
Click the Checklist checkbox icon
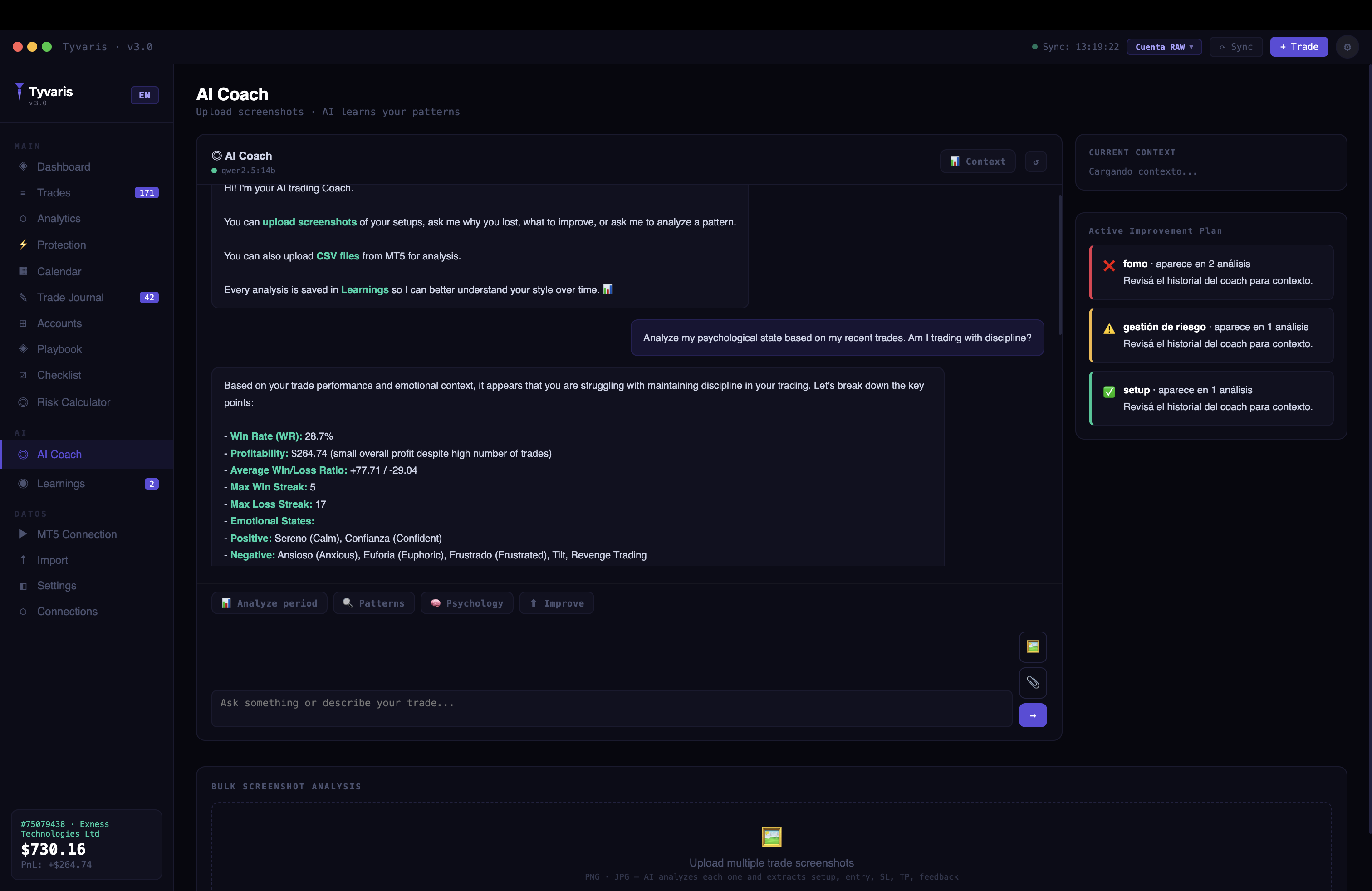pos(23,375)
